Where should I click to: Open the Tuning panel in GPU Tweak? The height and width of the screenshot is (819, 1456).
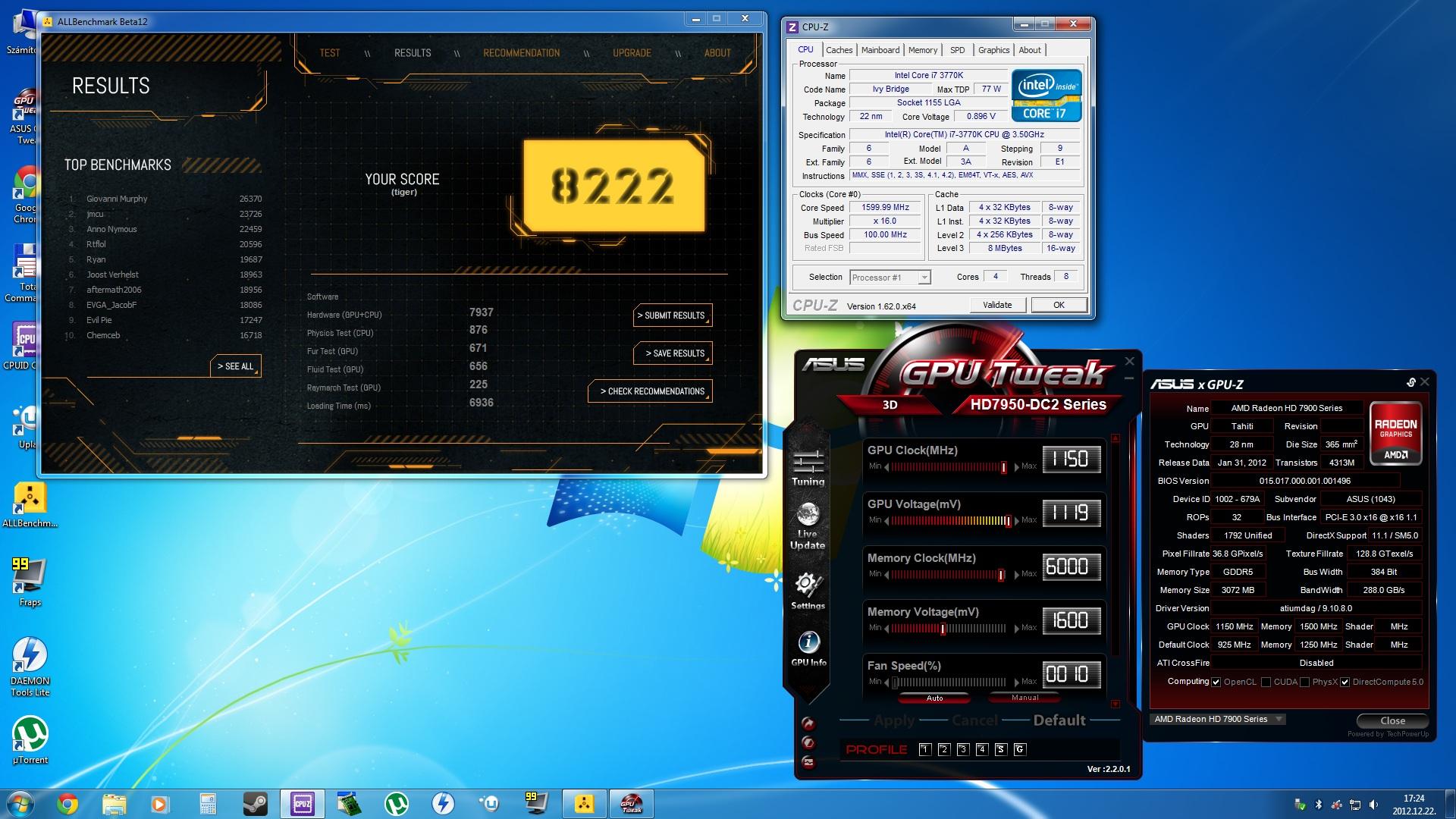pos(808,467)
